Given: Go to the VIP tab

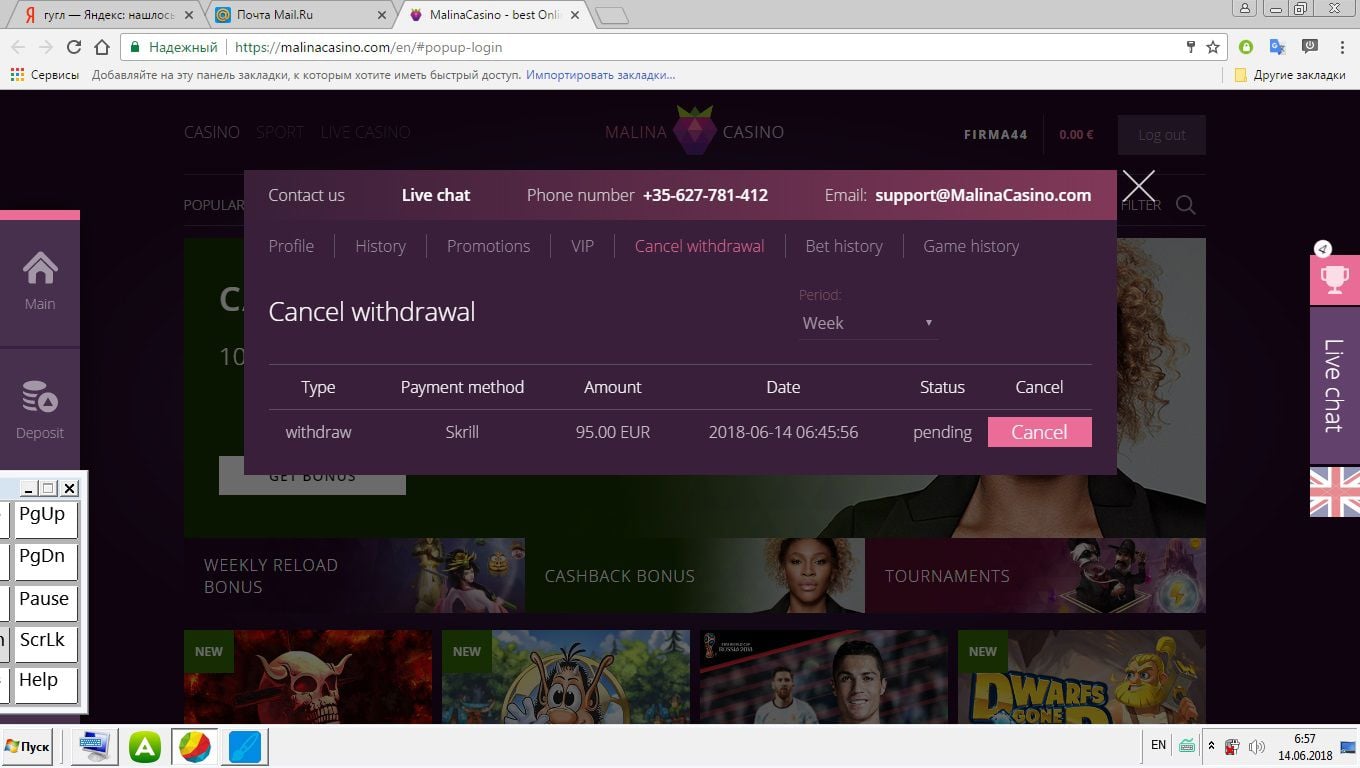Looking at the screenshot, I should click(x=582, y=246).
